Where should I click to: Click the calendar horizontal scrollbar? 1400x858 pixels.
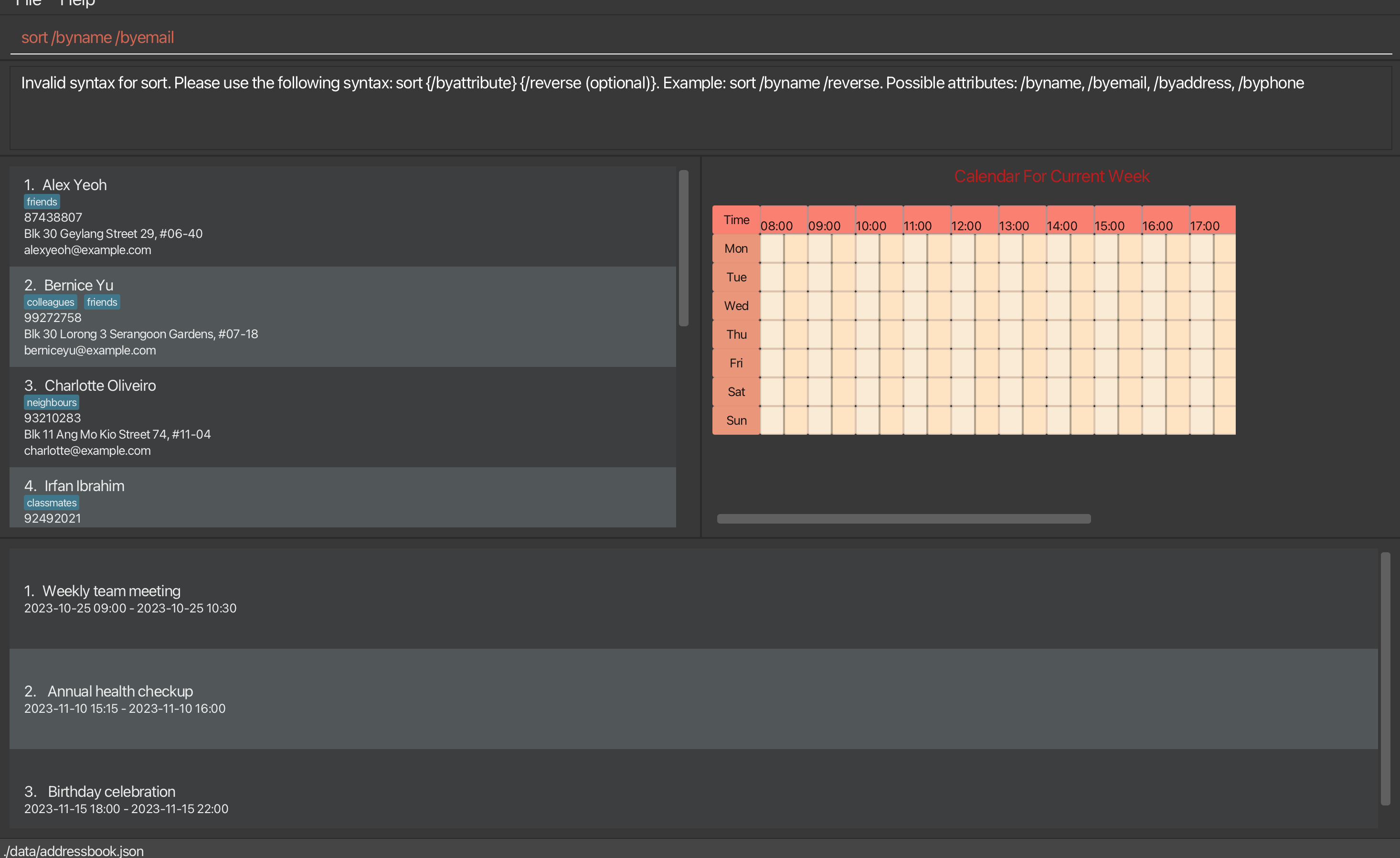[x=903, y=518]
